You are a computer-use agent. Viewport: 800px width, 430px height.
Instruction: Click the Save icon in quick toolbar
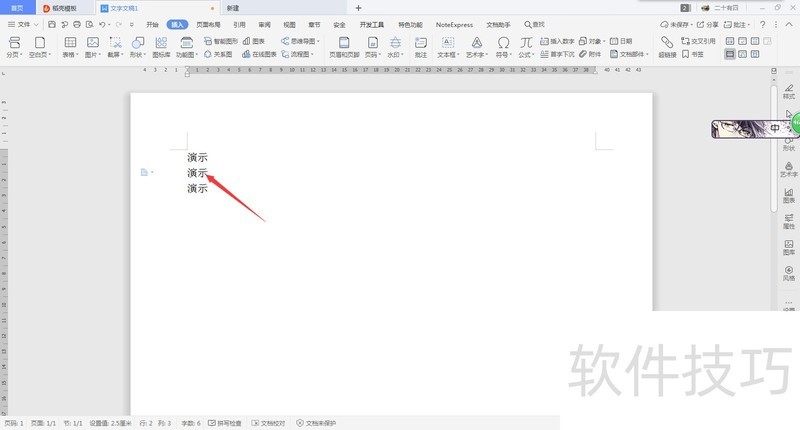pyautogui.click(x=52, y=24)
